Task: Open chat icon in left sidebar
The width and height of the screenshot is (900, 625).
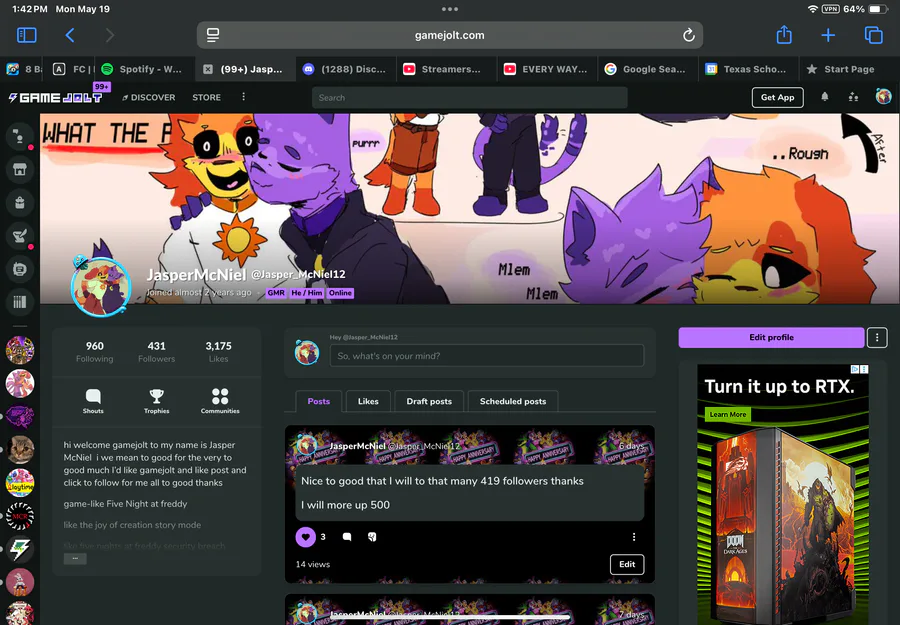Action: (20, 137)
